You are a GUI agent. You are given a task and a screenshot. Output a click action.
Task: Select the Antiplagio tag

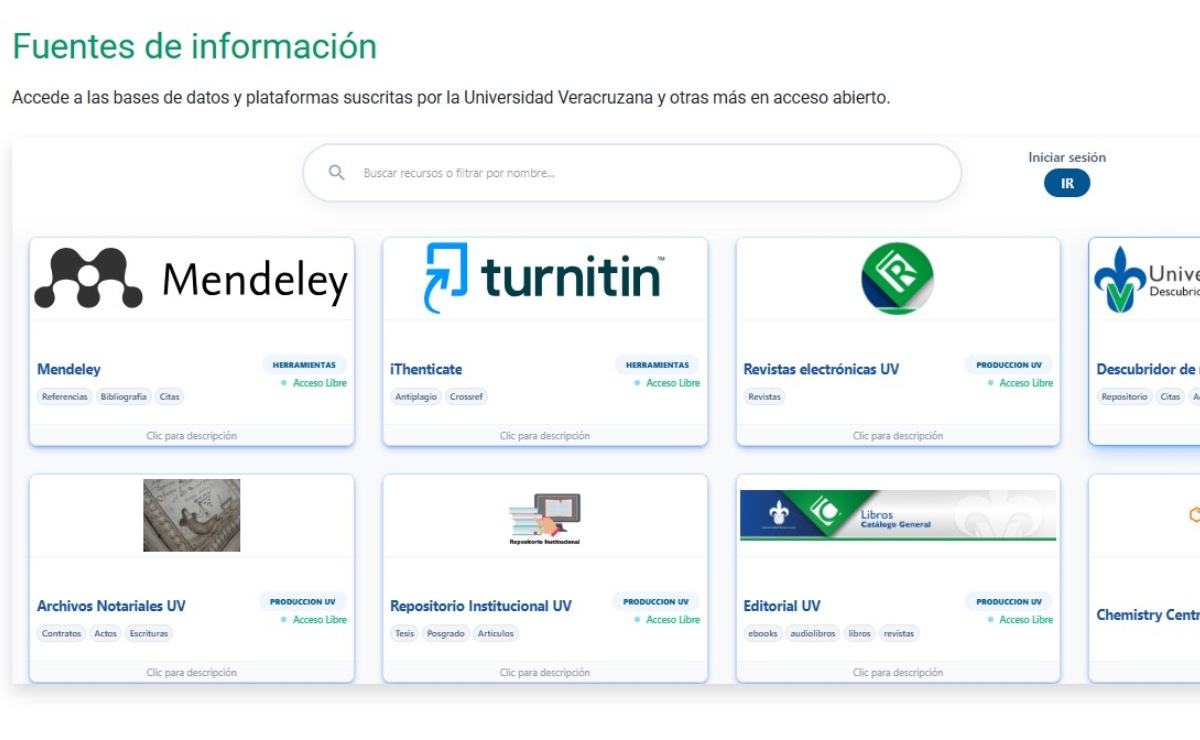tap(416, 397)
